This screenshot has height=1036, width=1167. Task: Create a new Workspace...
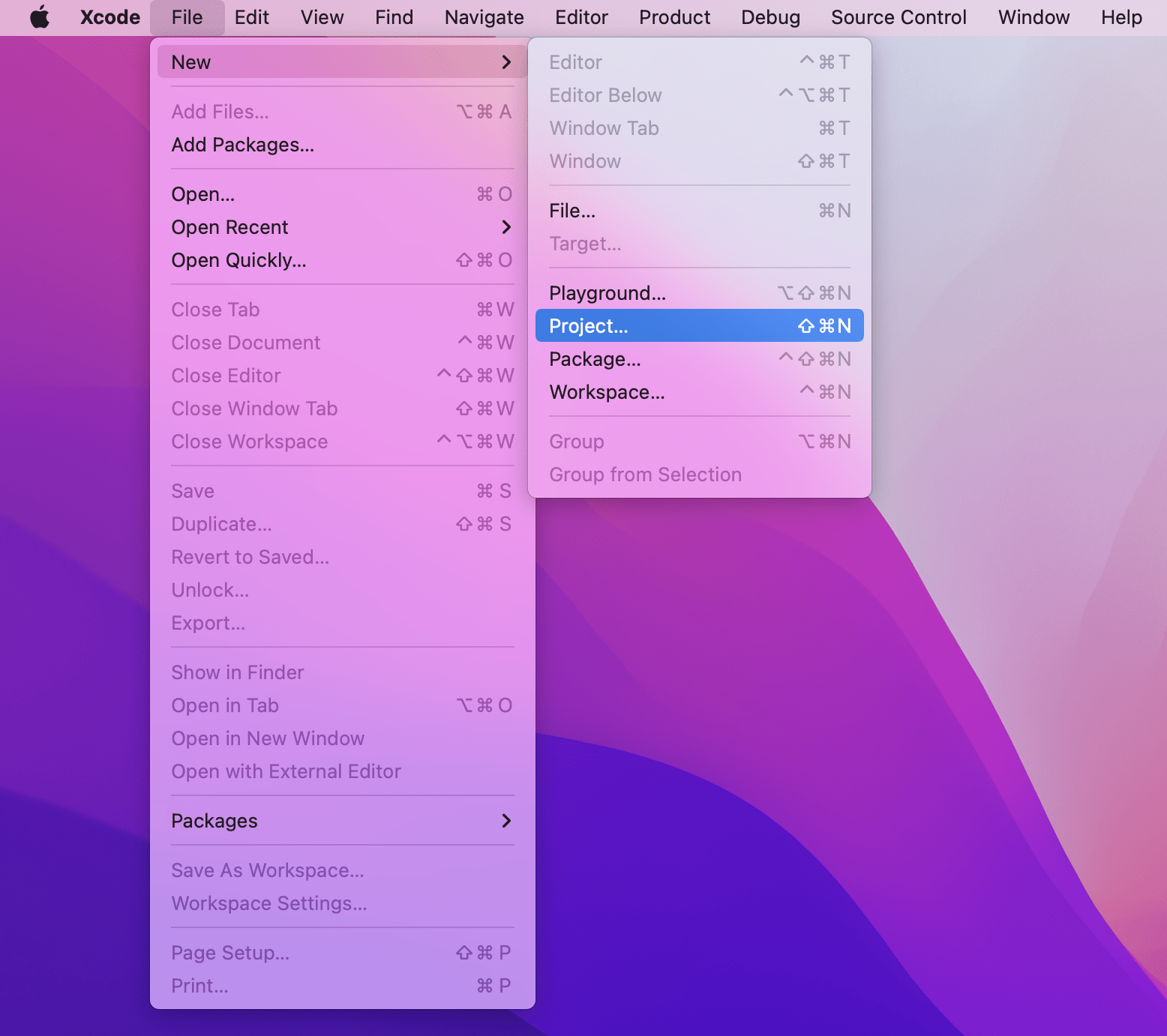tap(700, 392)
